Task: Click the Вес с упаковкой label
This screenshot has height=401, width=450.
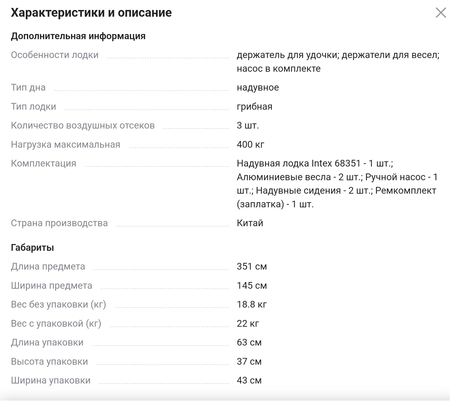Action: pos(56,324)
